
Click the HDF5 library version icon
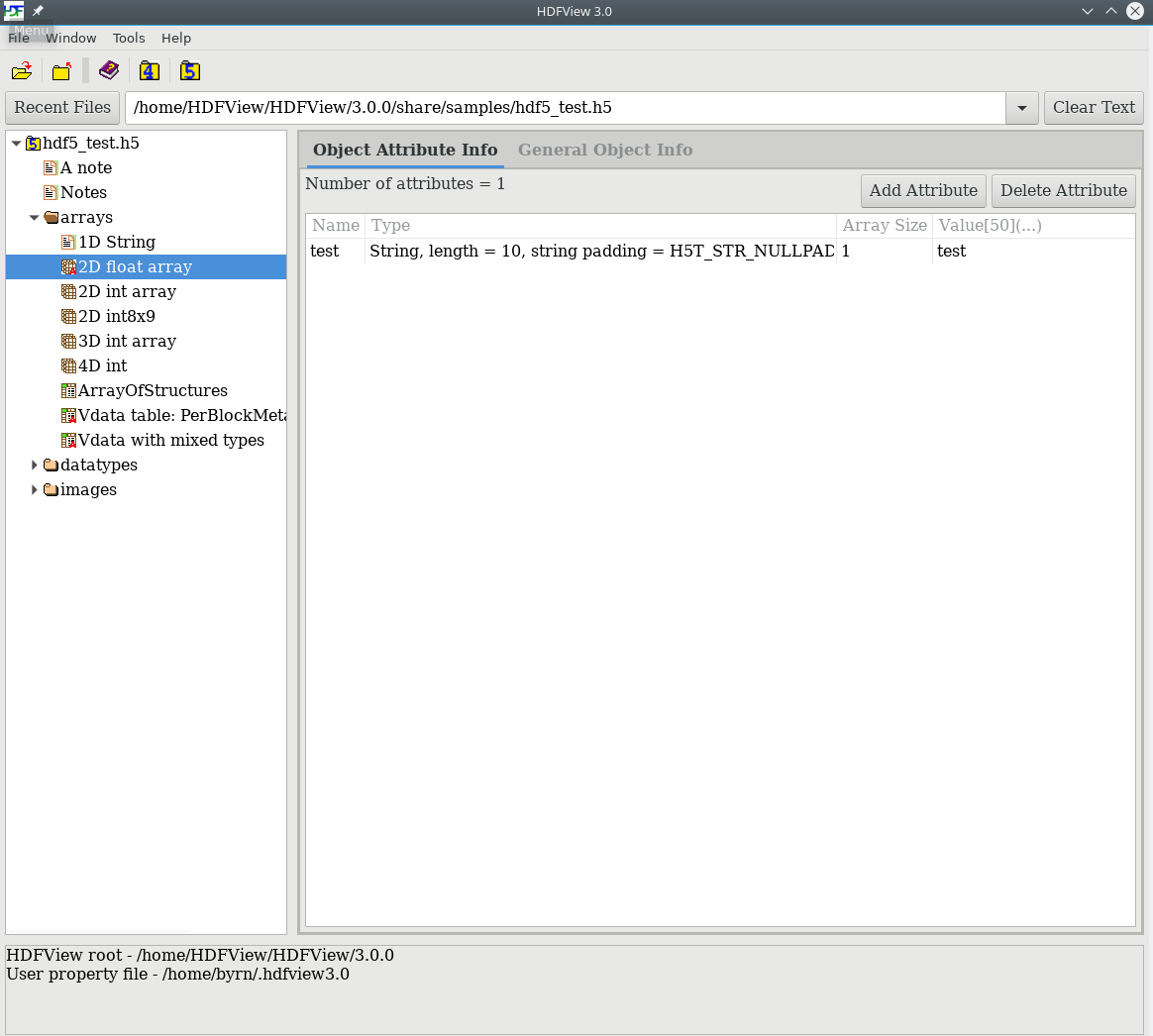(x=190, y=70)
